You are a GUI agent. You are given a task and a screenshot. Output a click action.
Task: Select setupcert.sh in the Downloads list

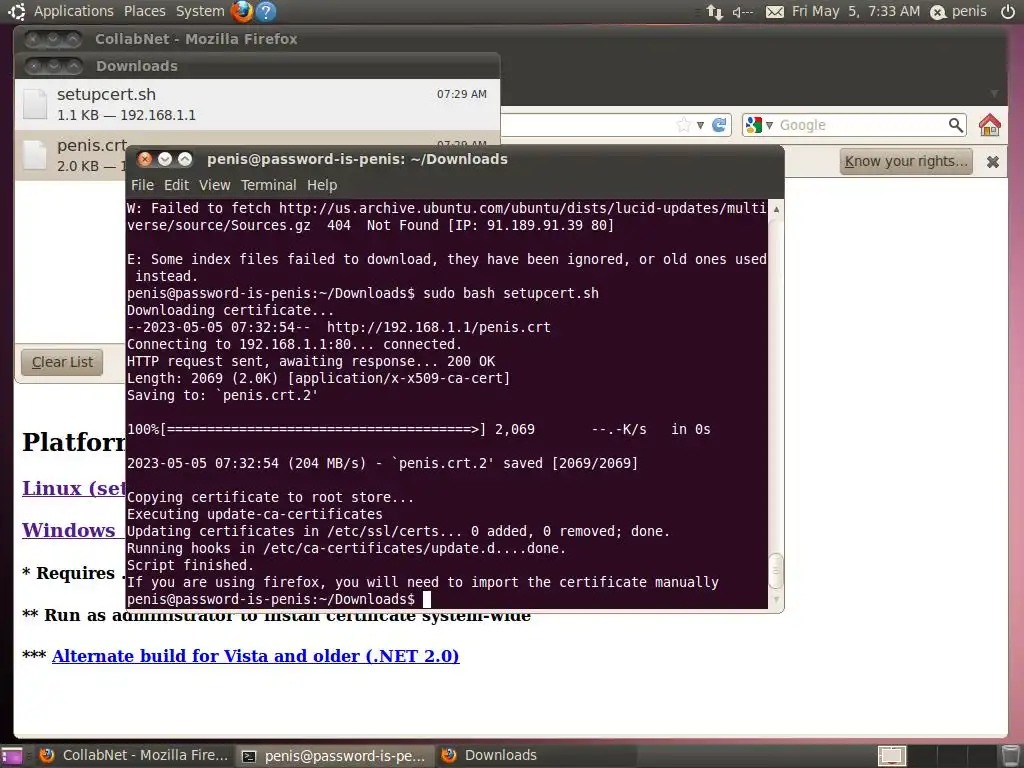[x=257, y=104]
